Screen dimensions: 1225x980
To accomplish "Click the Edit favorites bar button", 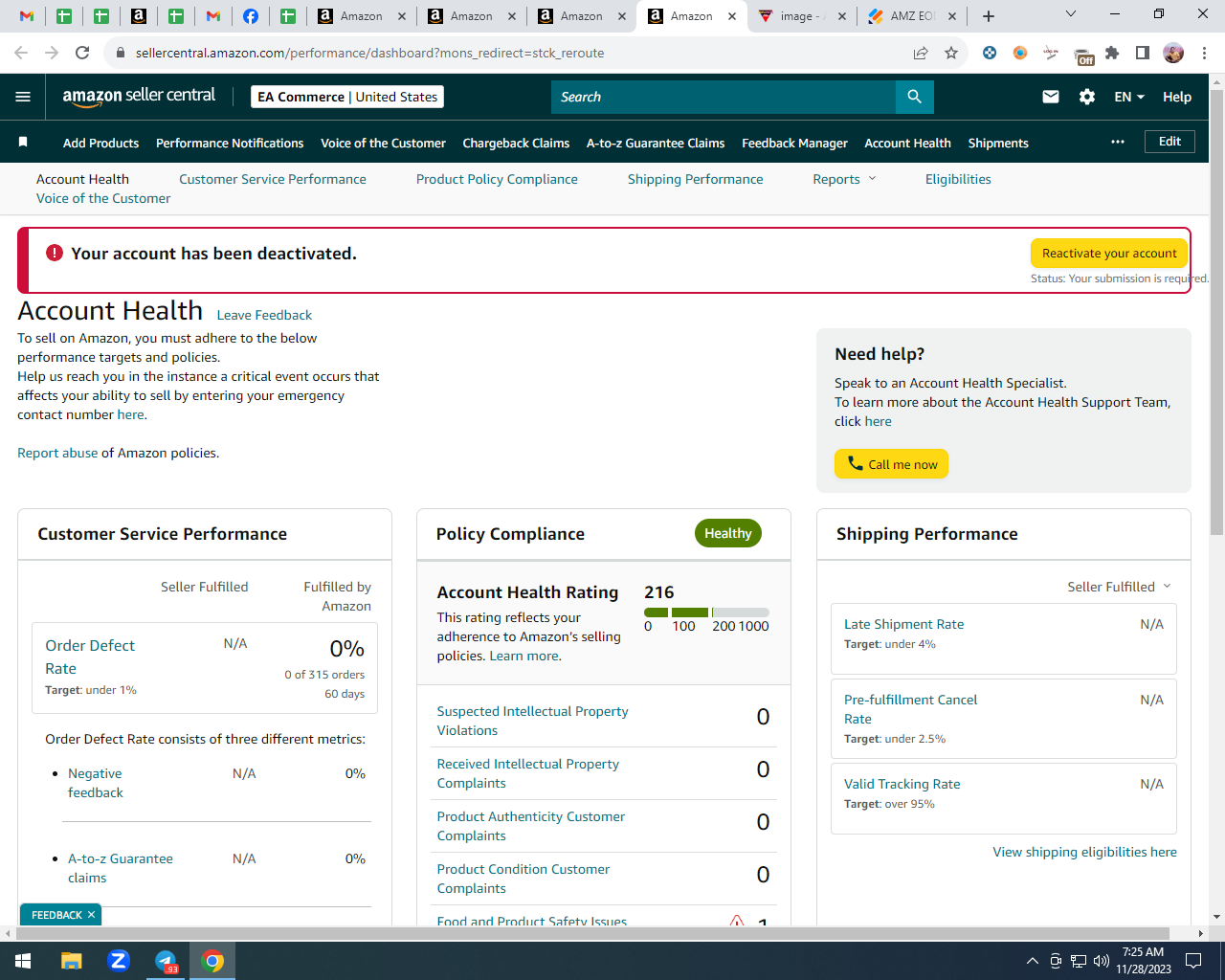I will pyautogui.click(x=1169, y=142).
